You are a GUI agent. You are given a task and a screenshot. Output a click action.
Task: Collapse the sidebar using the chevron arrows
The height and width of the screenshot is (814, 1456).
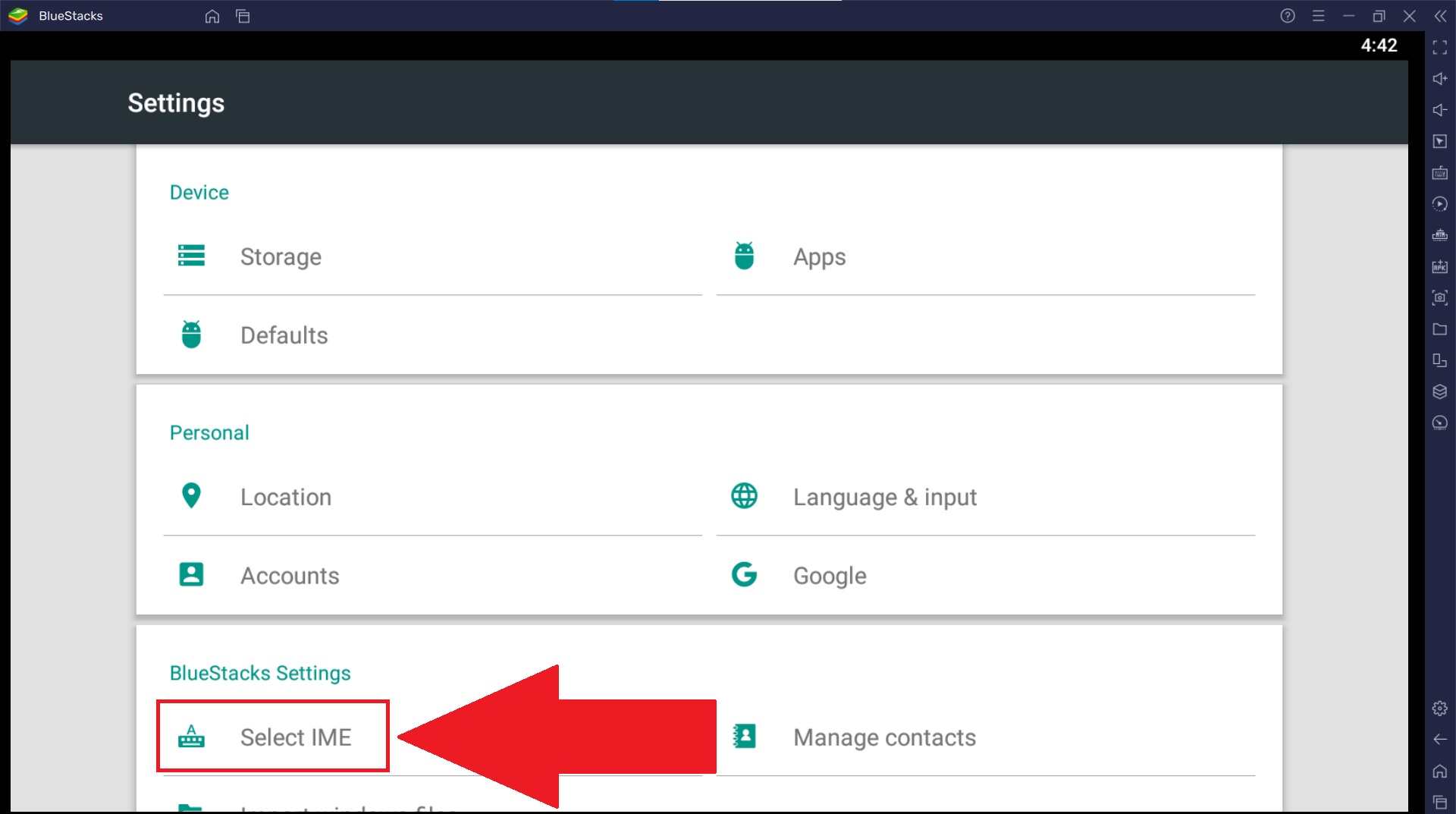[1441, 16]
